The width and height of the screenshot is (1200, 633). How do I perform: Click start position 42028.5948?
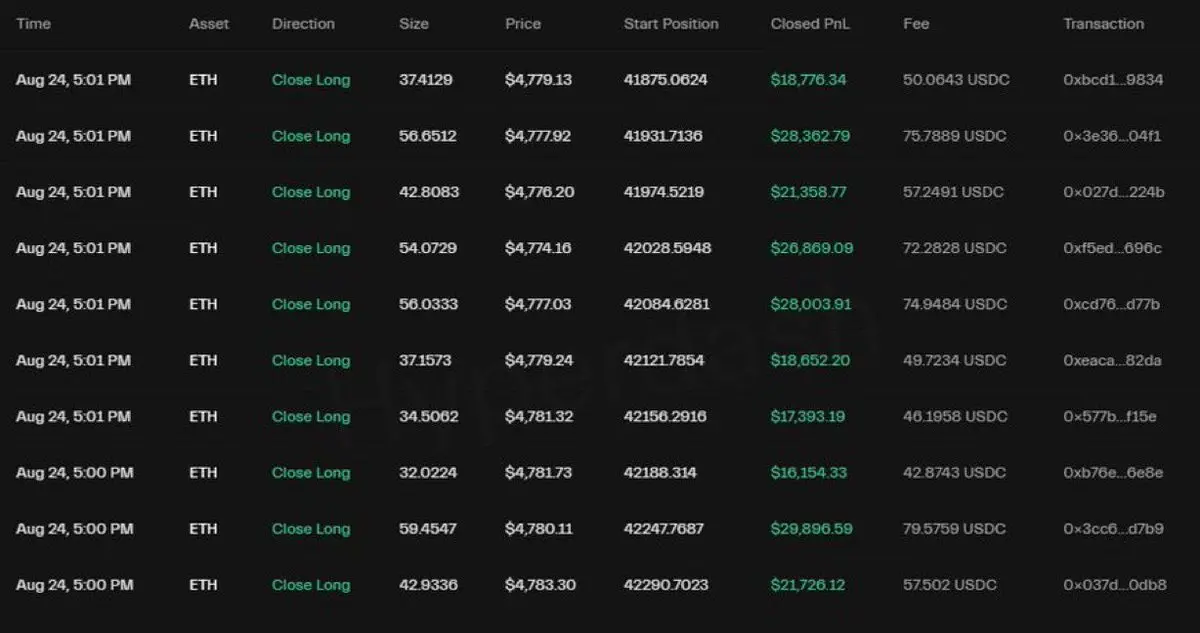point(668,248)
